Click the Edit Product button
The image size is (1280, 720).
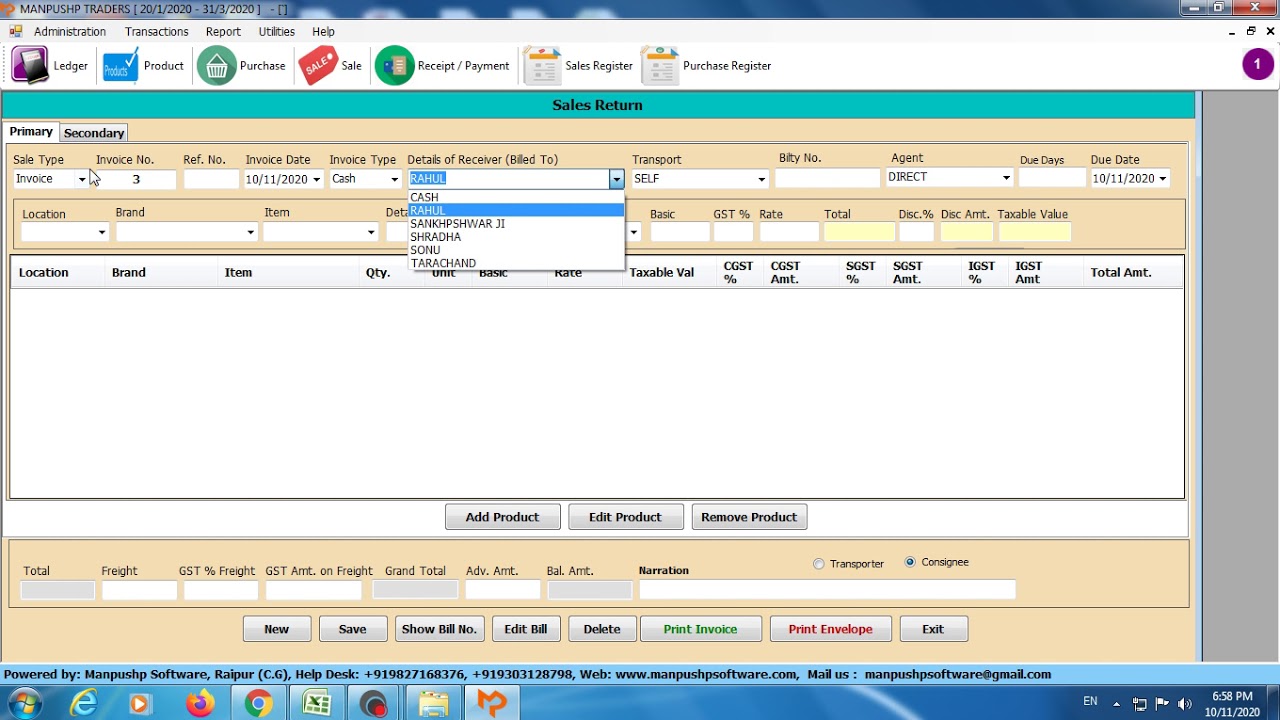pyautogui.click(x=625, y=517)
